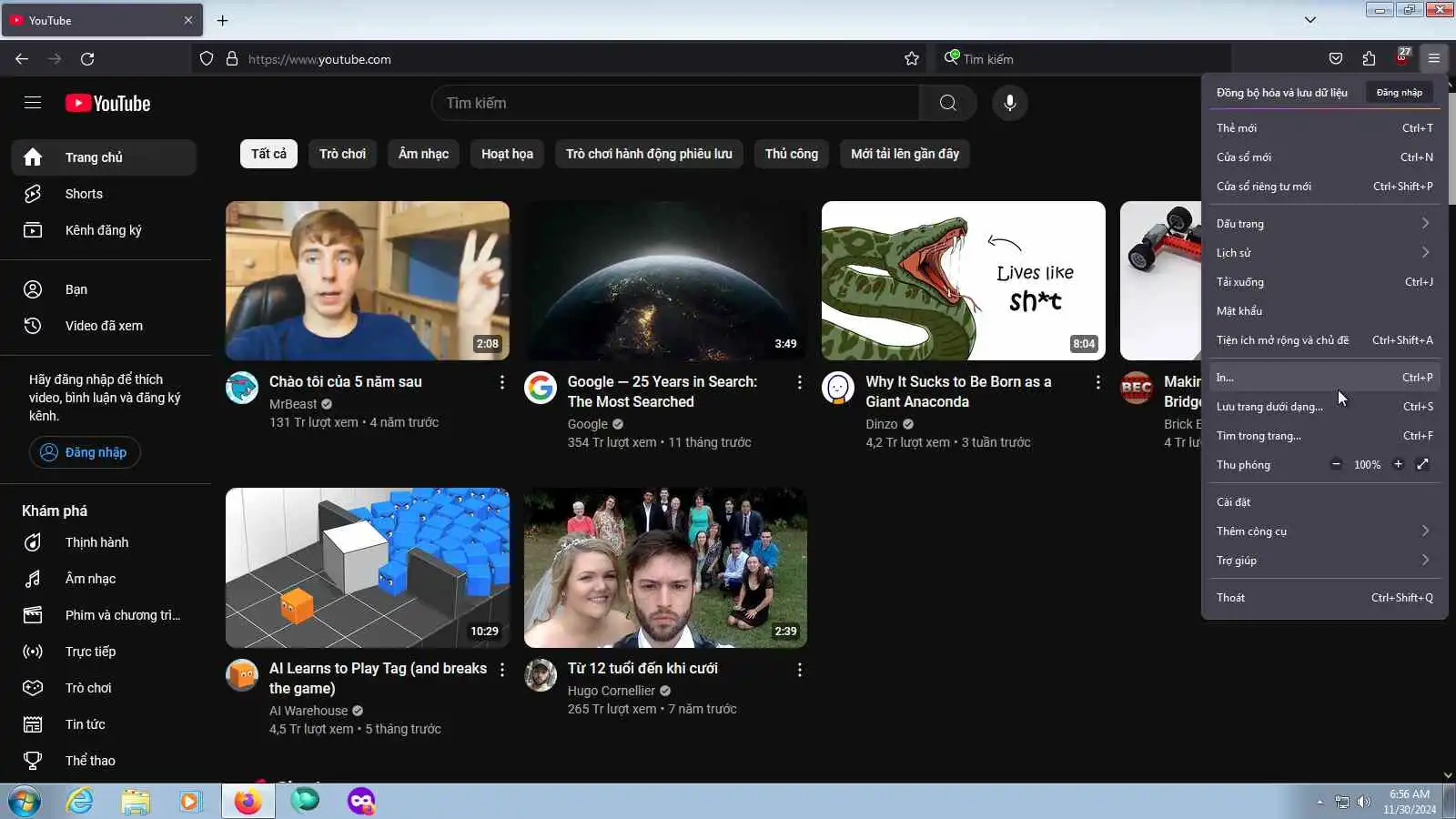Viewport: 1456px width, 819px height.
Task: Open Google channel avatar
Action: coord(541,388)
